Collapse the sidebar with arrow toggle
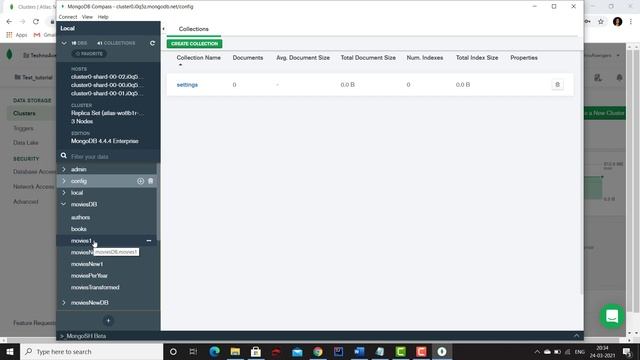Viewport: 640px width, 360px height. [x=163, y=29]
